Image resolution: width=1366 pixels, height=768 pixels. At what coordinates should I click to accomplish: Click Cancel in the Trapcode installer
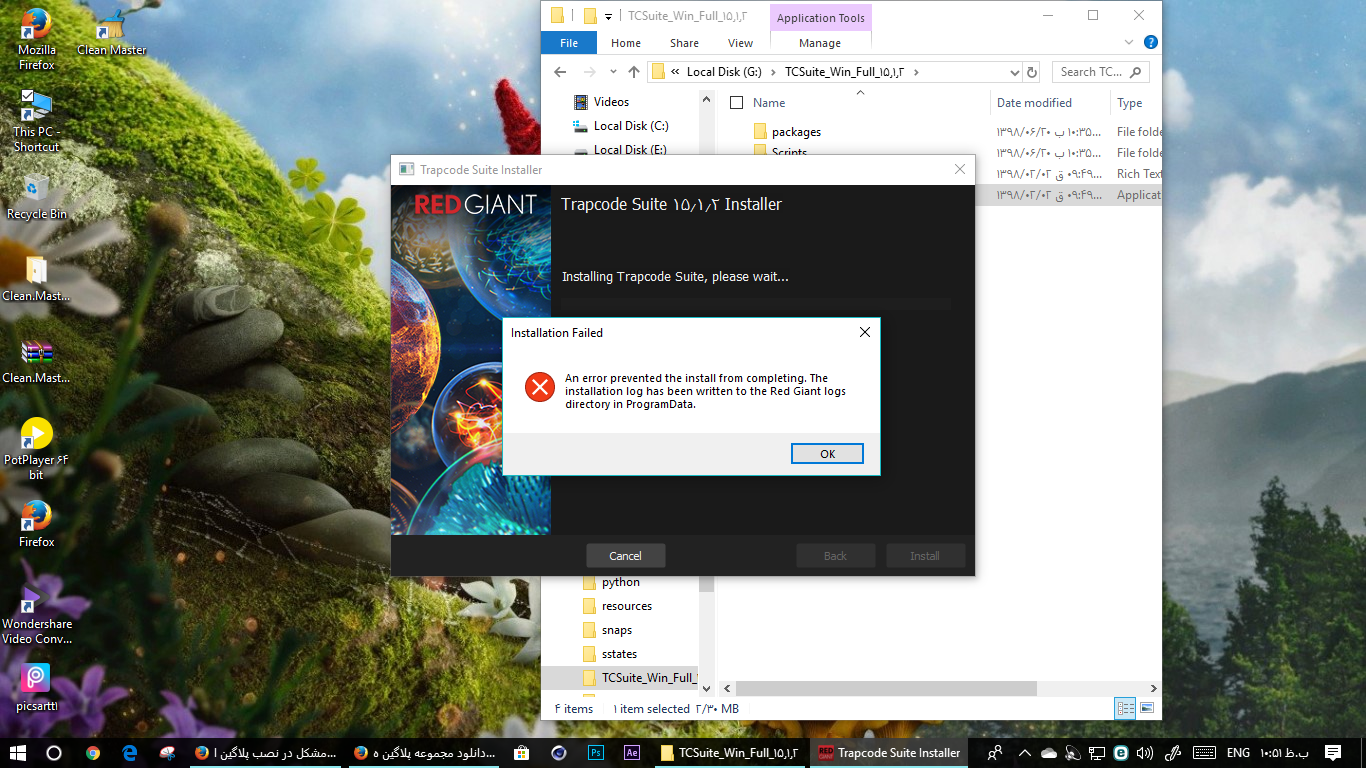pyautogui.click(x=625, y=556)
